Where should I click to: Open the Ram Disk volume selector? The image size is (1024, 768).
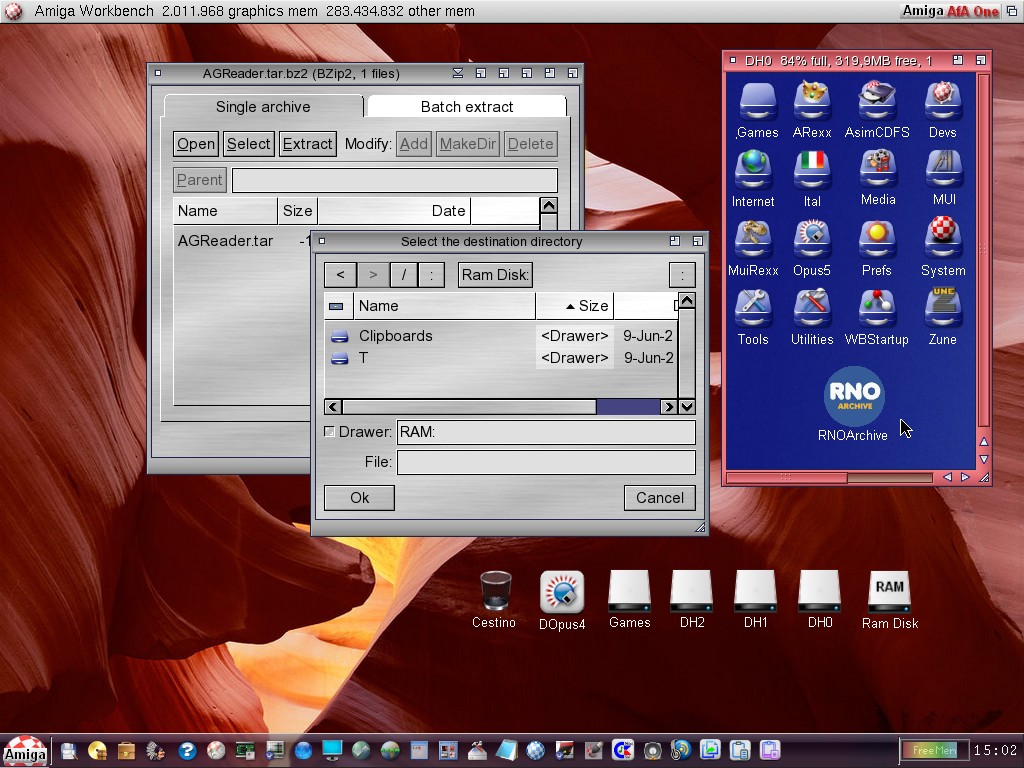click(x=495, y=275)
